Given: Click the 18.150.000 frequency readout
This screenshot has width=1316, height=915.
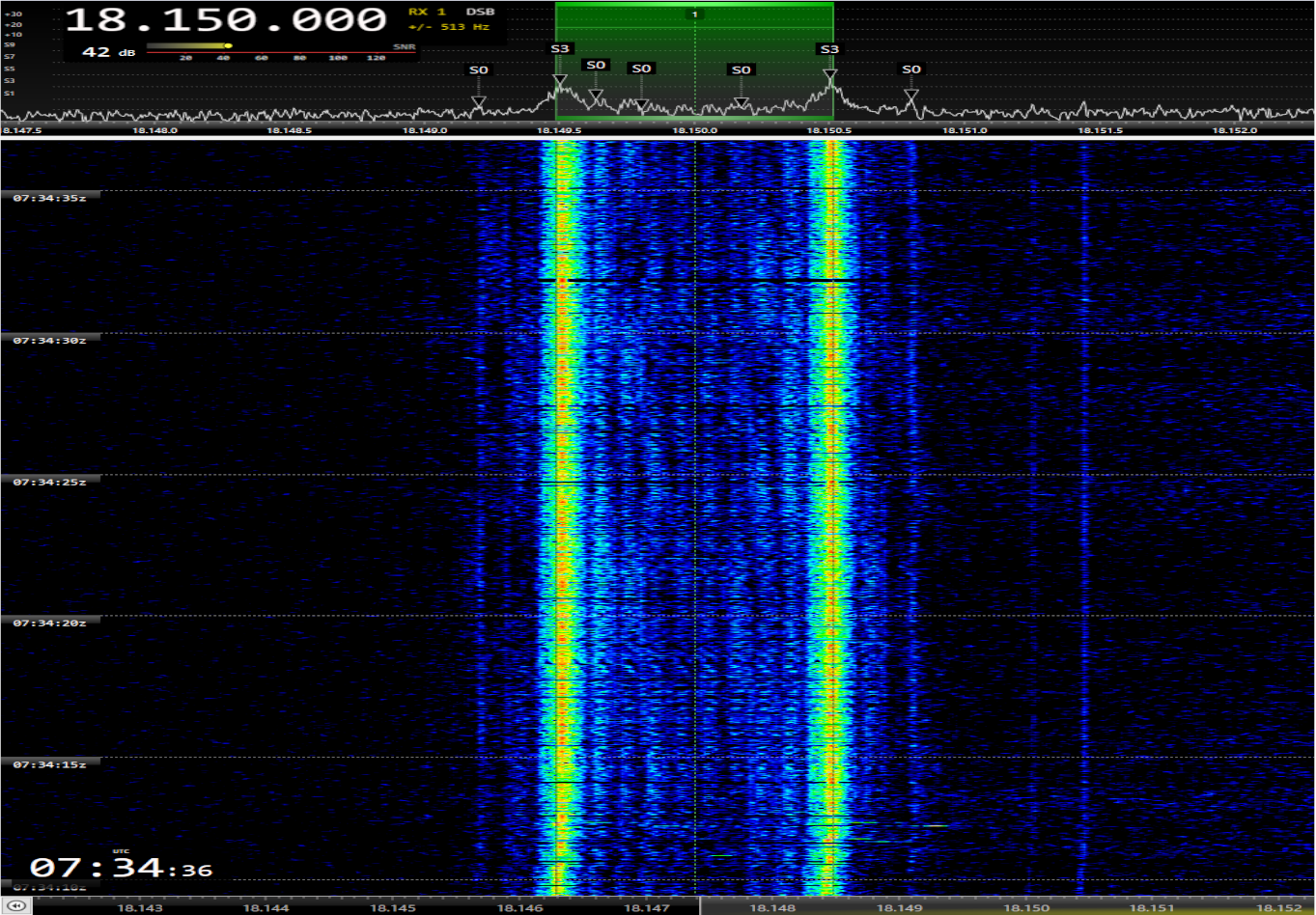Looking at the screenshot, I should pos(226,19).
